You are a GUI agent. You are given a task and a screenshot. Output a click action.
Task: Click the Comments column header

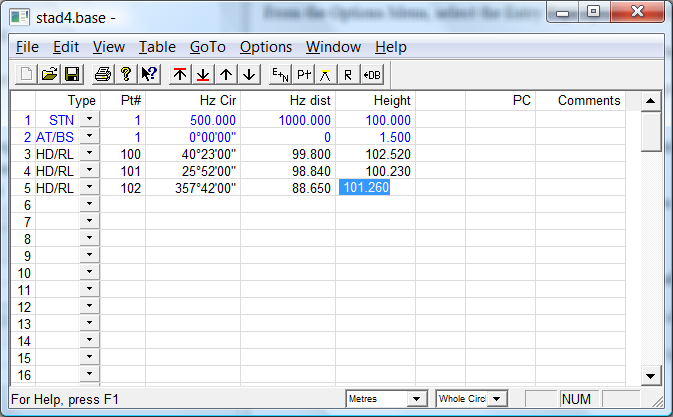(589, 101)
